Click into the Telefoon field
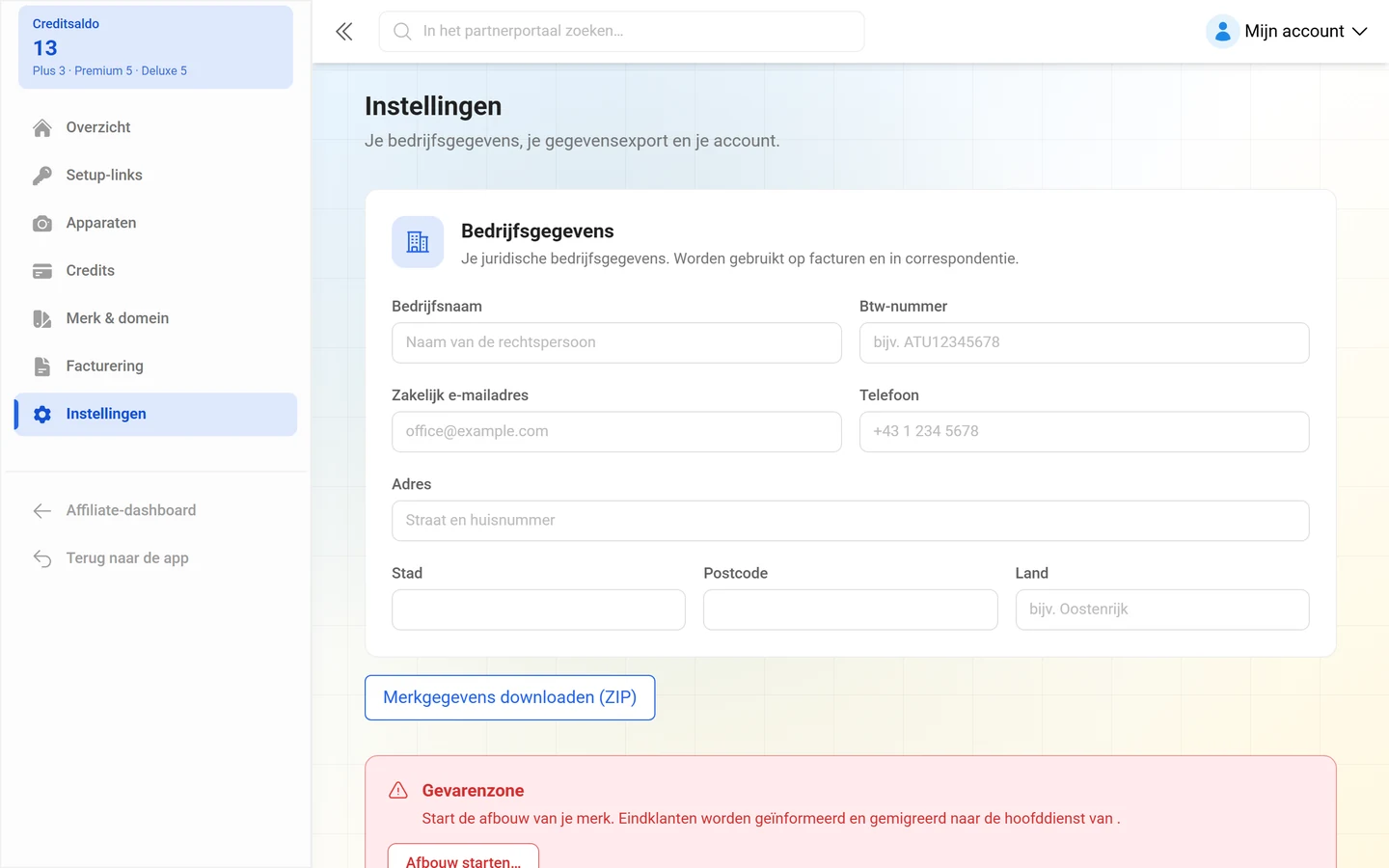This screenshot has width=1389, height=868. tap(1084, 432)
